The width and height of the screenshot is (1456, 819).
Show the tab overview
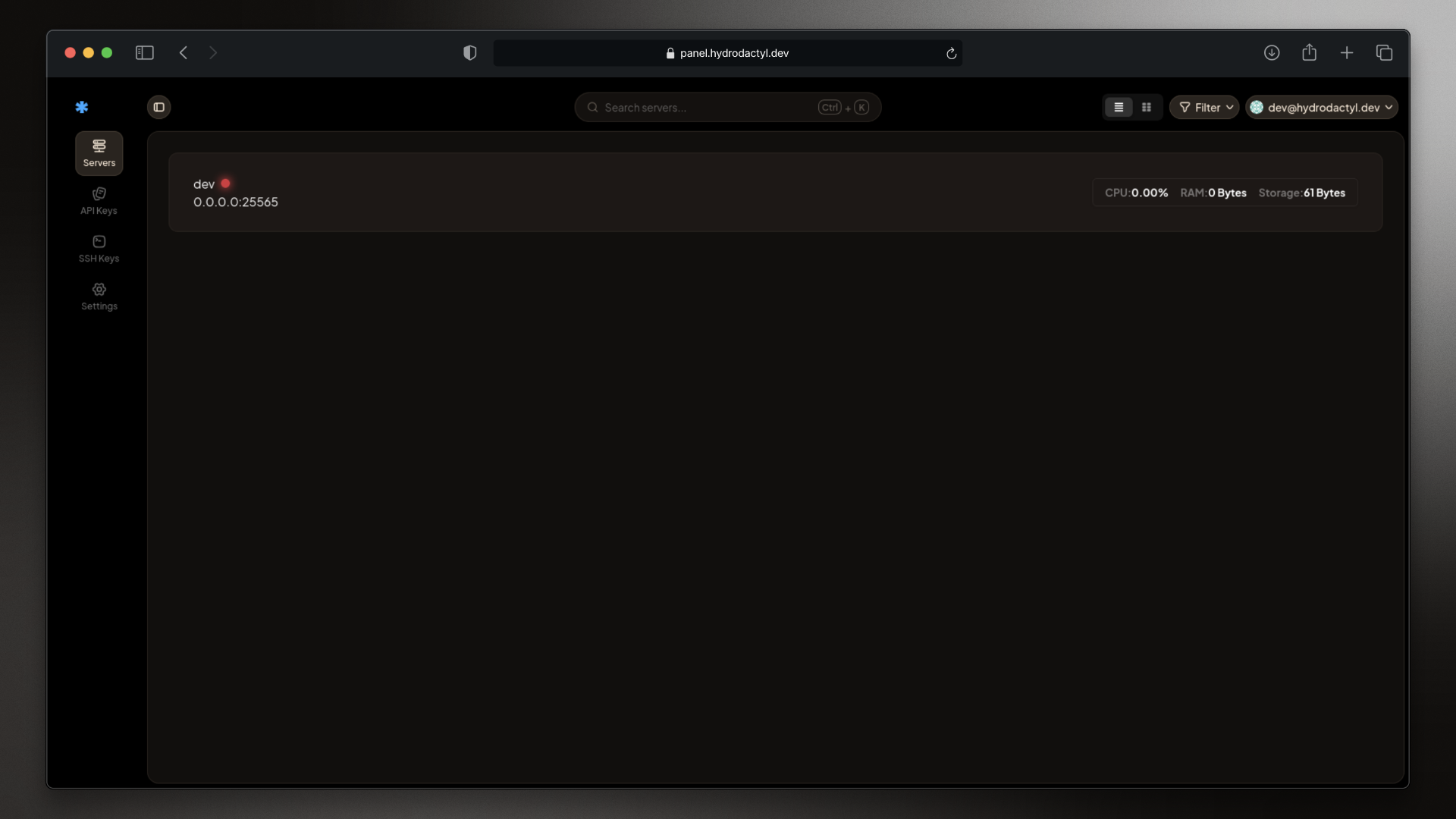pos(1384,52)
